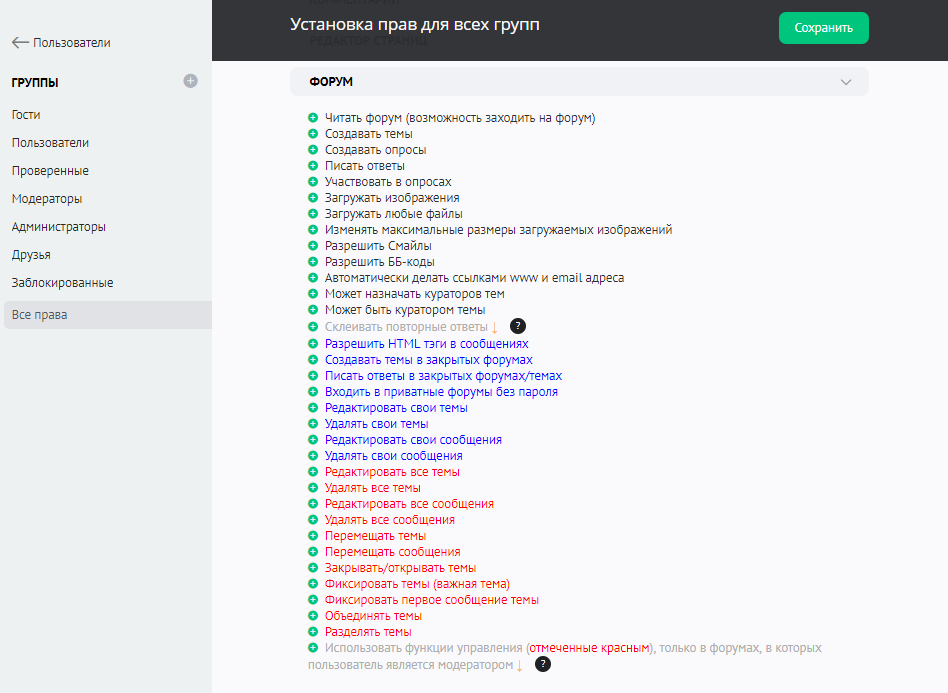Screen dimensions: 948x693
Task: Click green plus icon for Загружать изображения
Action: pos(313,198)
